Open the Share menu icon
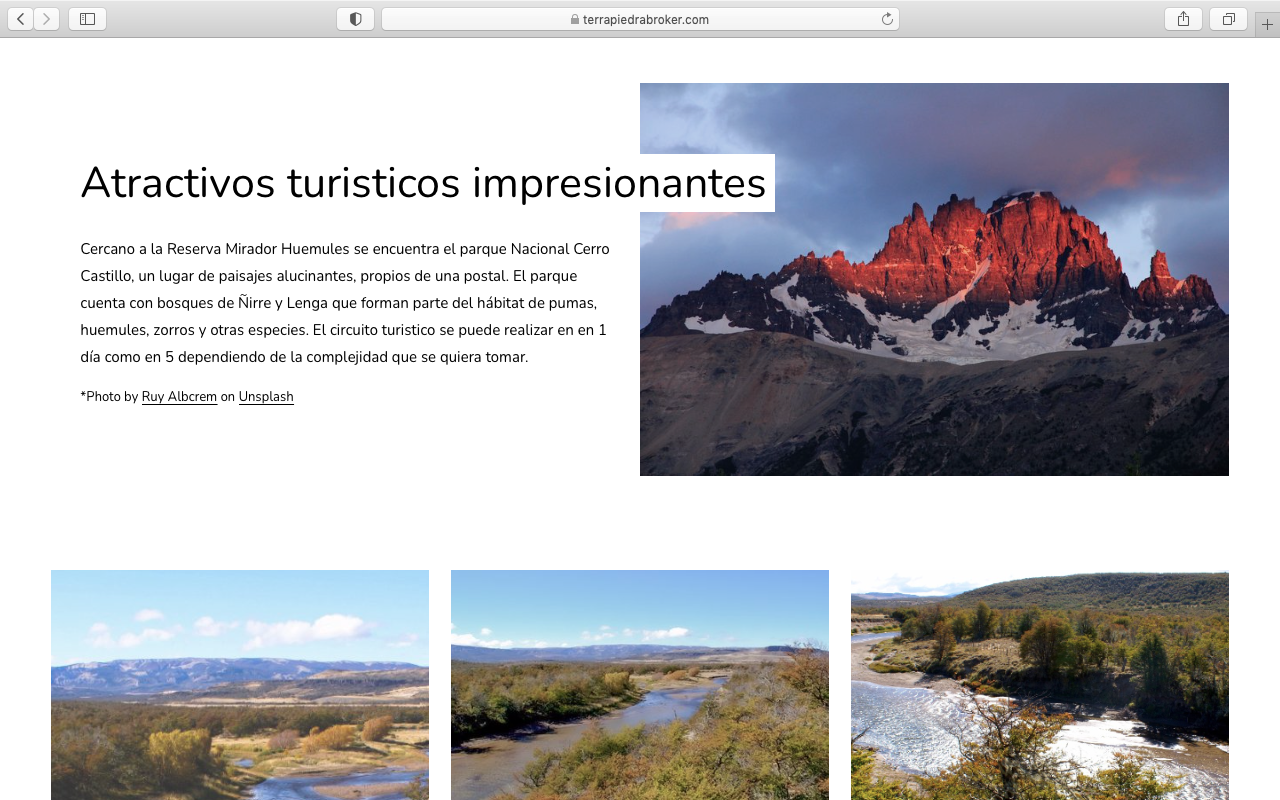 click(x=1183, y=19)
